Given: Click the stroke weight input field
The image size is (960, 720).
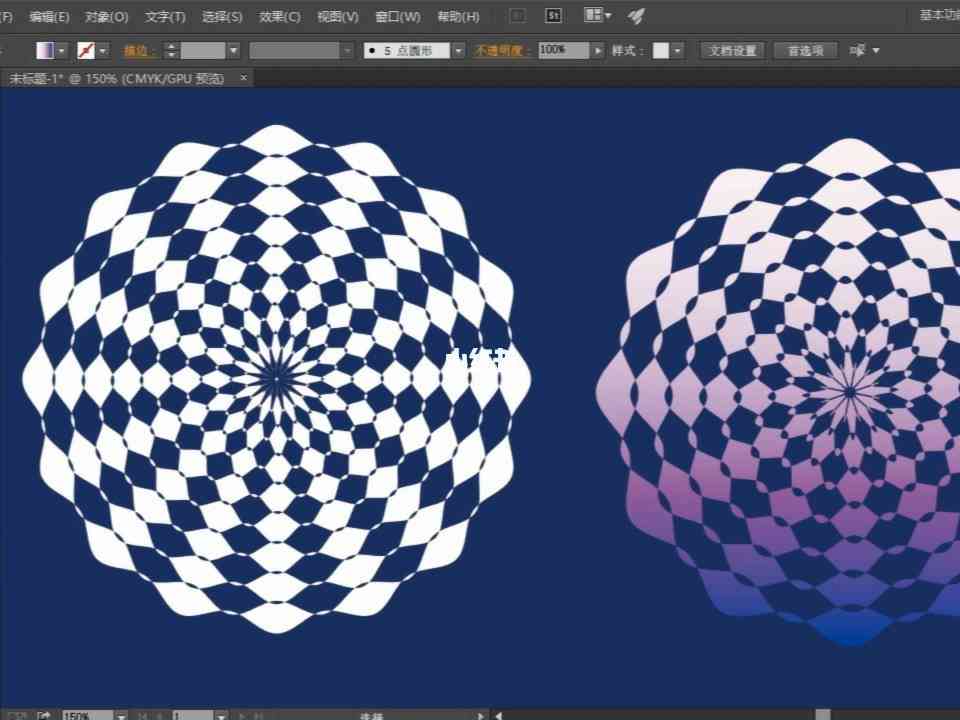Looking at the screenshot, I should pos(203,50).
